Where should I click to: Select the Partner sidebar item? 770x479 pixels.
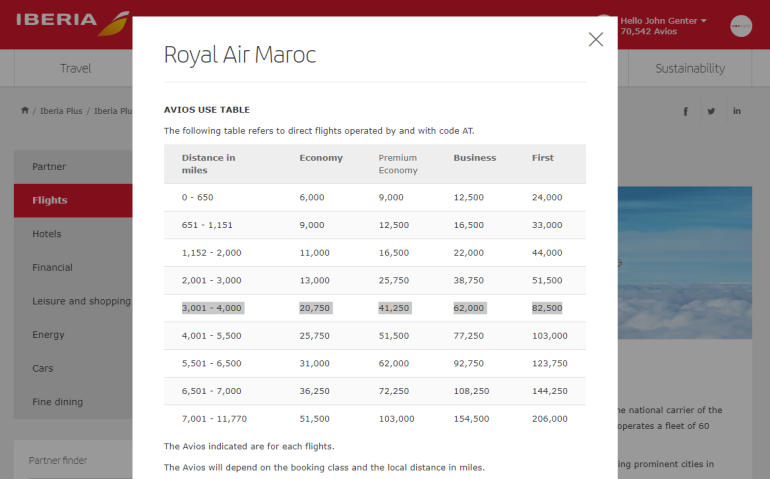49,166
